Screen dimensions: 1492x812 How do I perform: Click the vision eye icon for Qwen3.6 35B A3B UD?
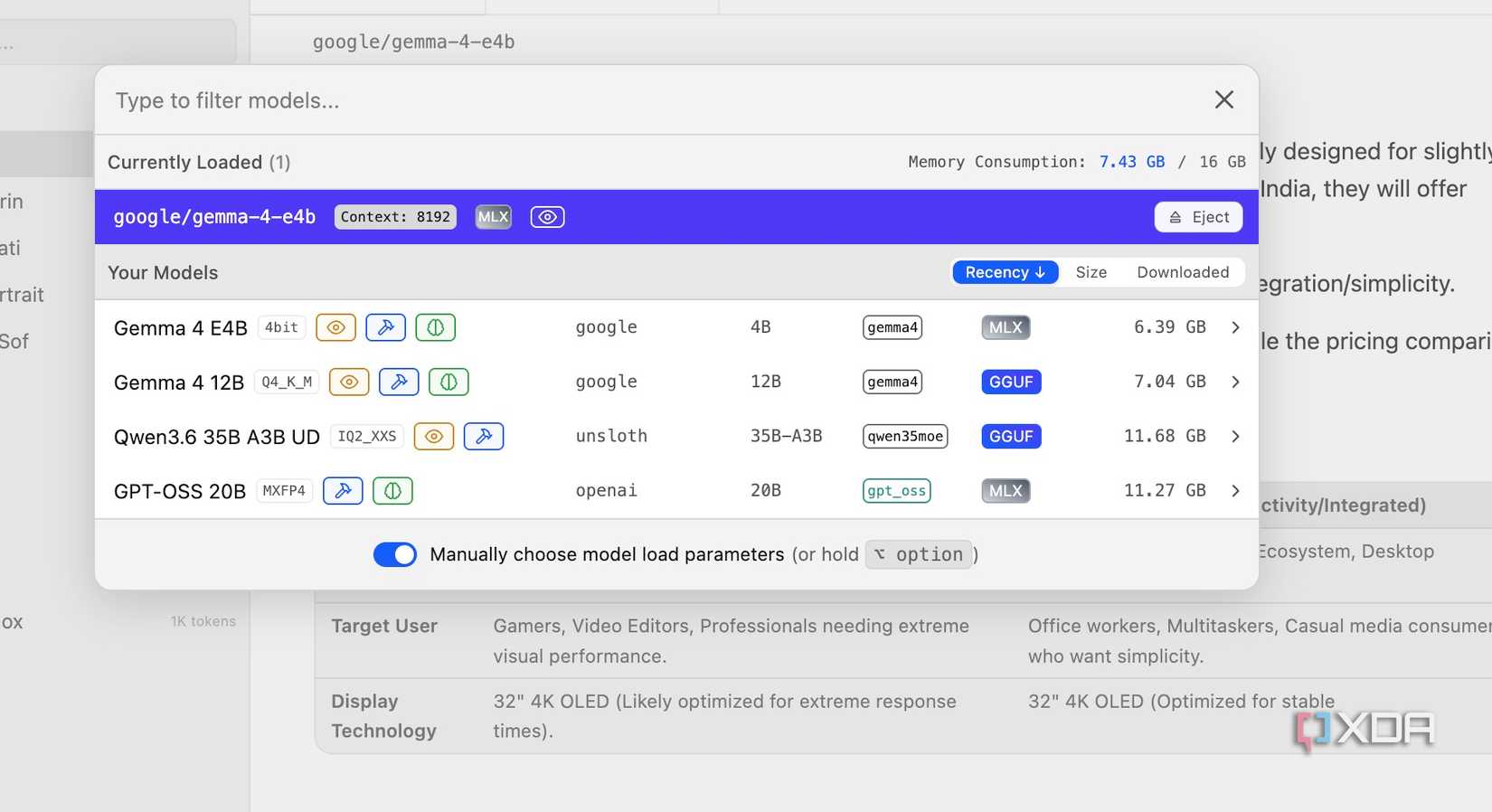pyautogui.click(x=434, y=436)
